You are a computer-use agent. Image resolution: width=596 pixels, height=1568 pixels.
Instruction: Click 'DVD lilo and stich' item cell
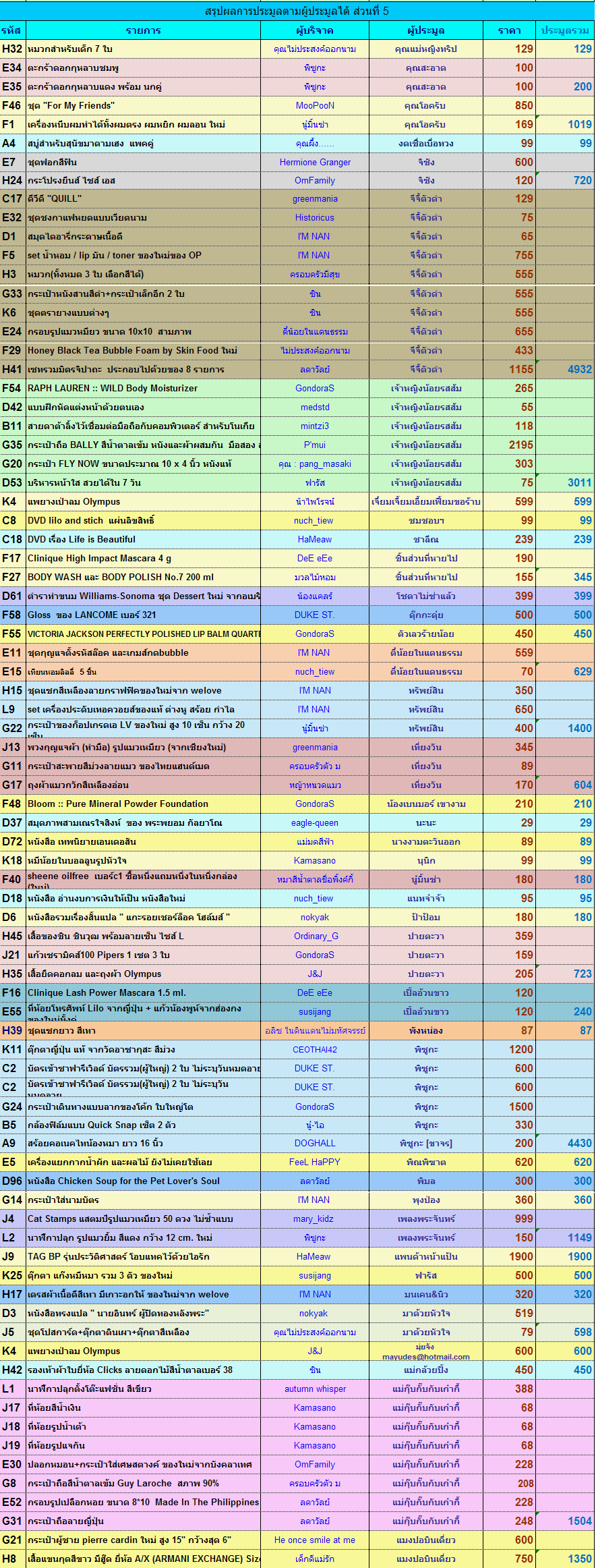[143, 521]
